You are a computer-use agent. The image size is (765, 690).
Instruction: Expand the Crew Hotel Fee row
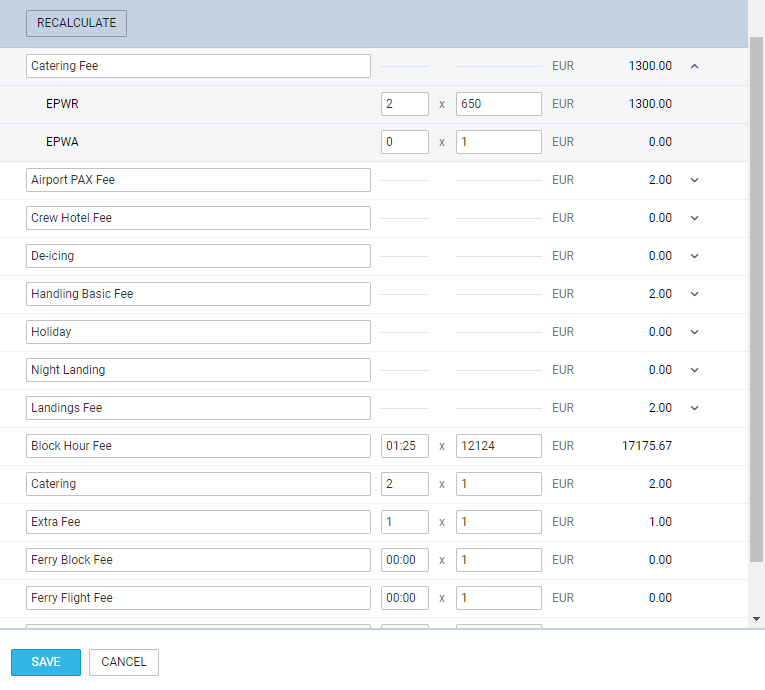point(695,218)
